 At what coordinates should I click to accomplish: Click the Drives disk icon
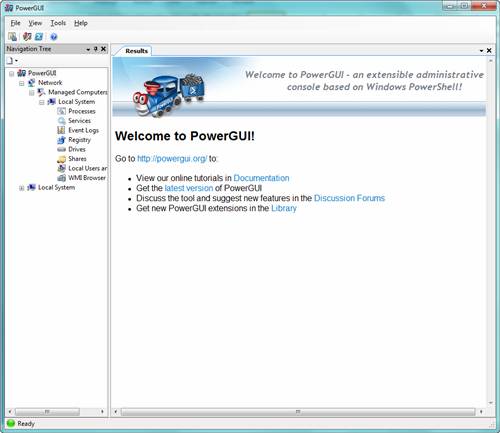61,149
